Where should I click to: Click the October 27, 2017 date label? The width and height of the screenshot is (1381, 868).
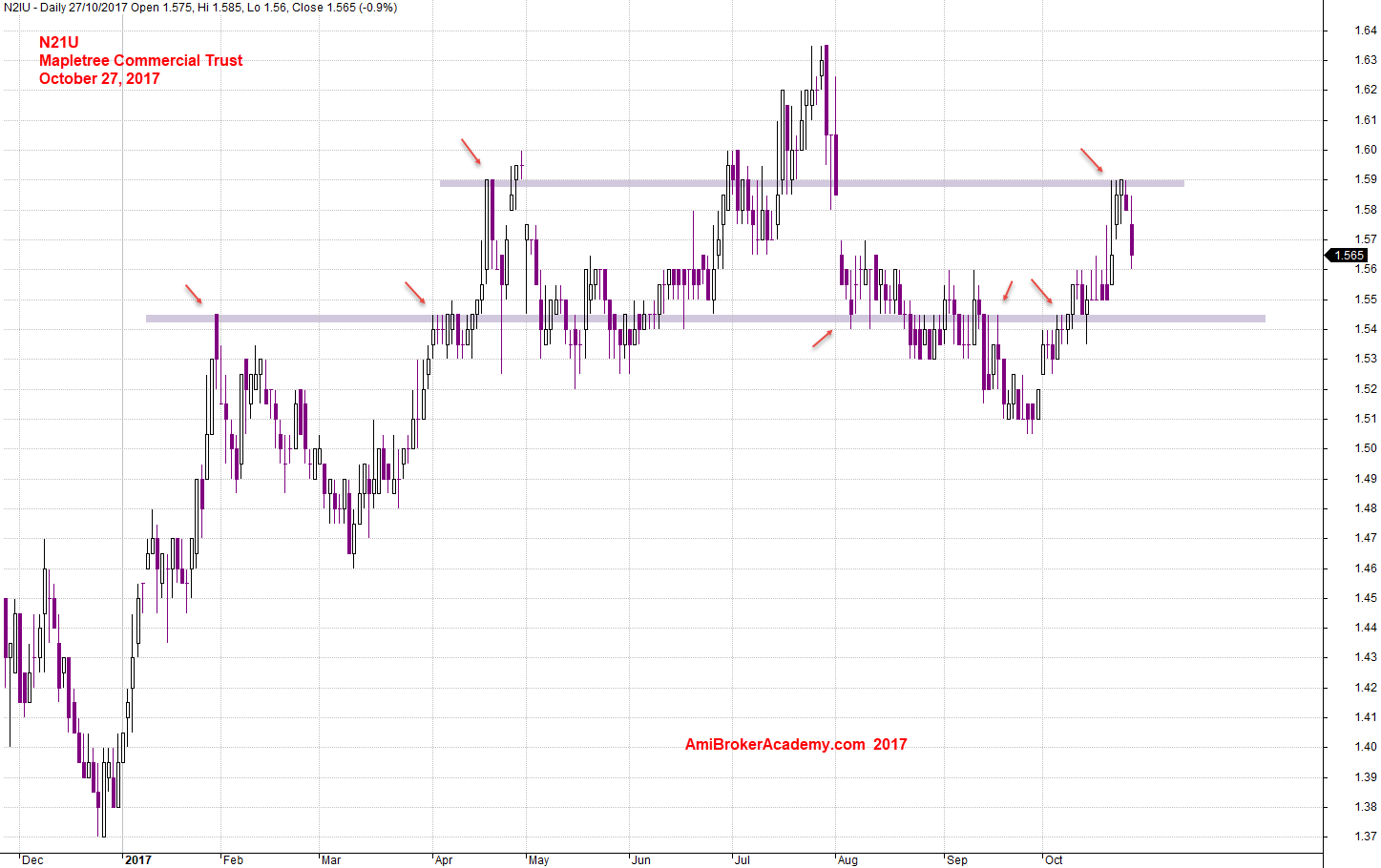point(99,78)
